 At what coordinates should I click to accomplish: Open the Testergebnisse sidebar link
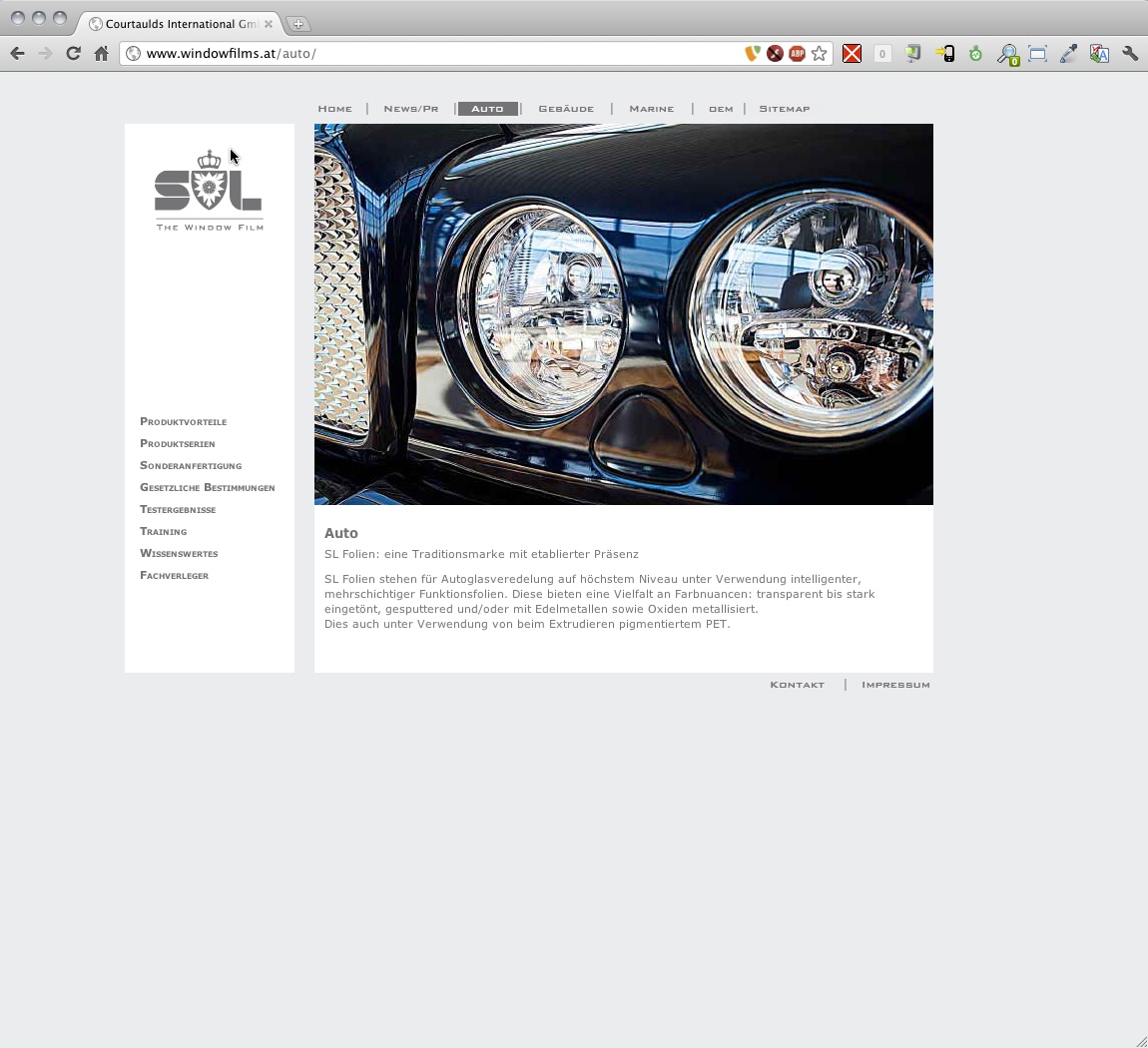pyautogui.click(x=178, y=509)
